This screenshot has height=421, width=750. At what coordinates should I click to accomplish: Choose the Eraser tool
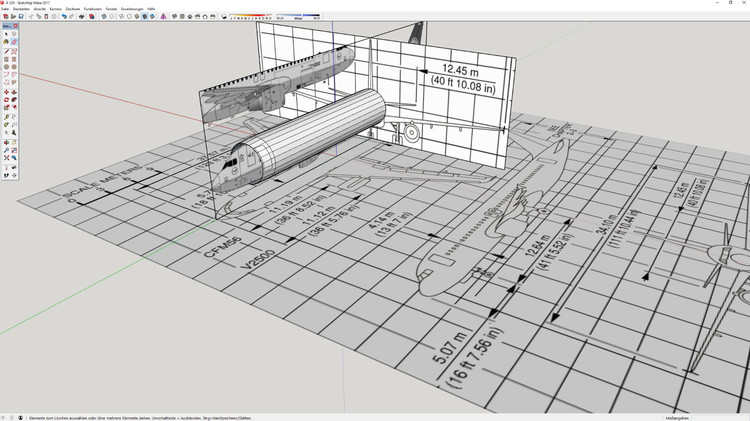tap(14, 42)
